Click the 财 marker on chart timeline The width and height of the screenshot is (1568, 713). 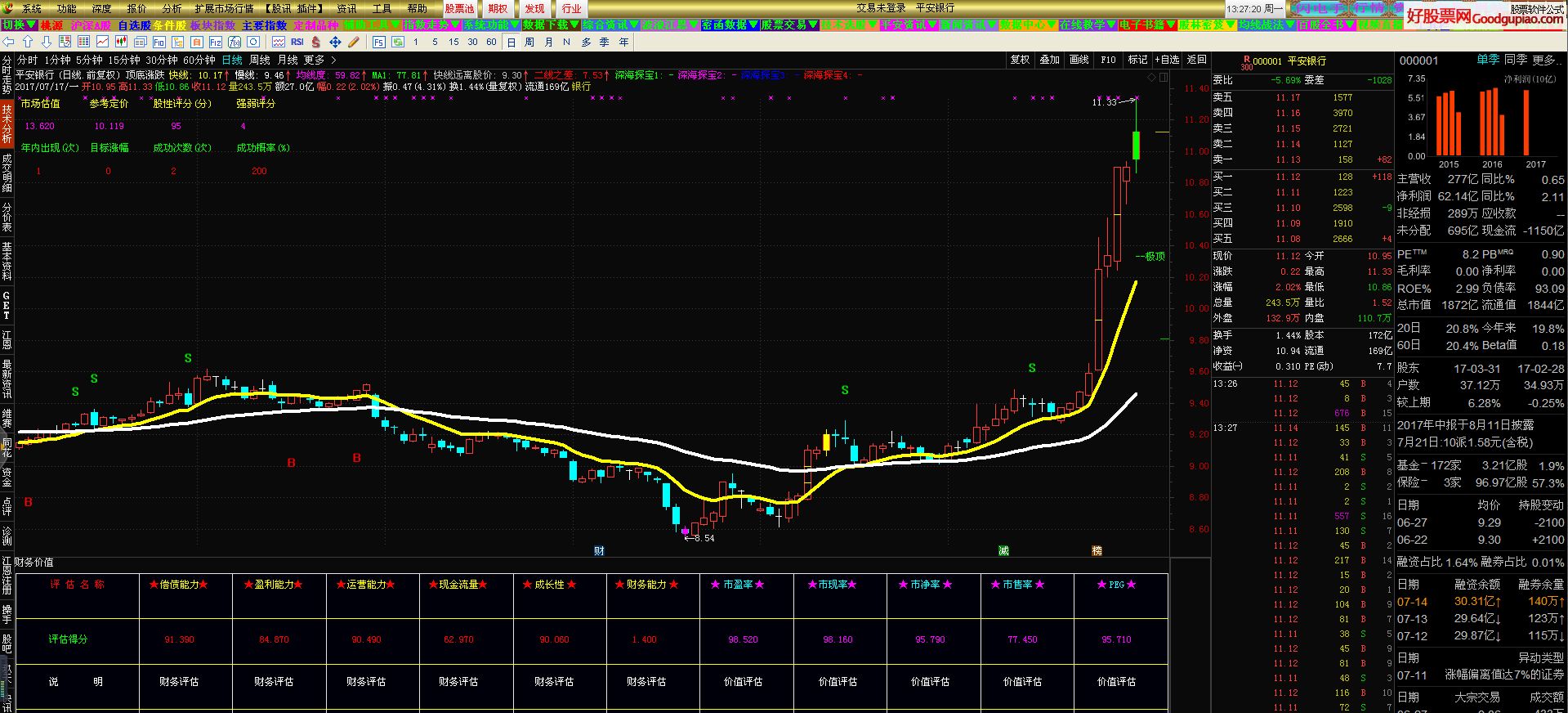pos(599,551)
